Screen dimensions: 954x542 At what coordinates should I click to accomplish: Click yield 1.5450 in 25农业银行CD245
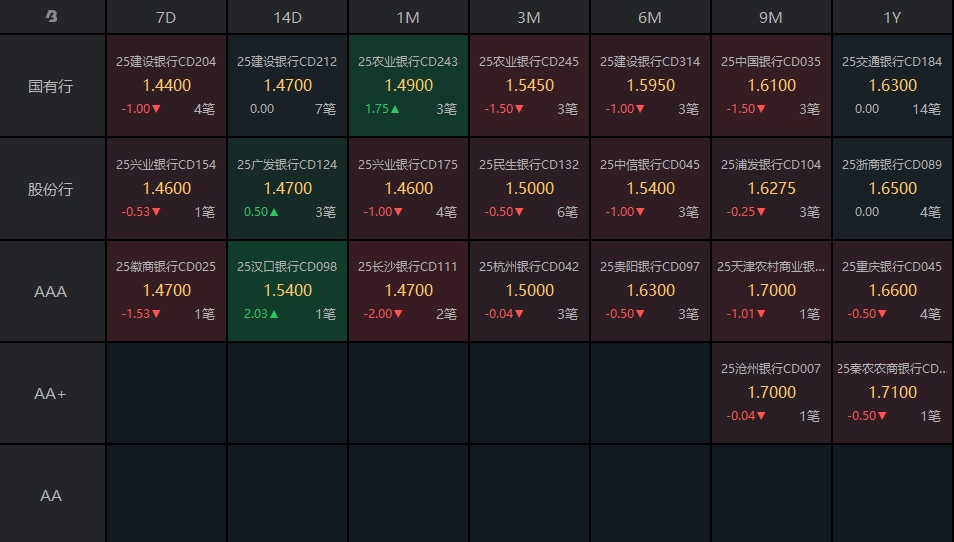(530, 85)
